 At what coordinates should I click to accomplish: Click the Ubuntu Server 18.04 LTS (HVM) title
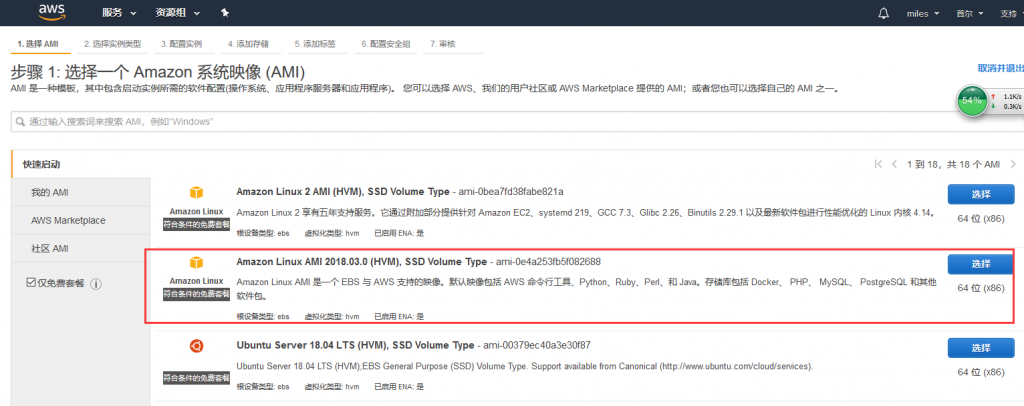(x=355, y=345)
